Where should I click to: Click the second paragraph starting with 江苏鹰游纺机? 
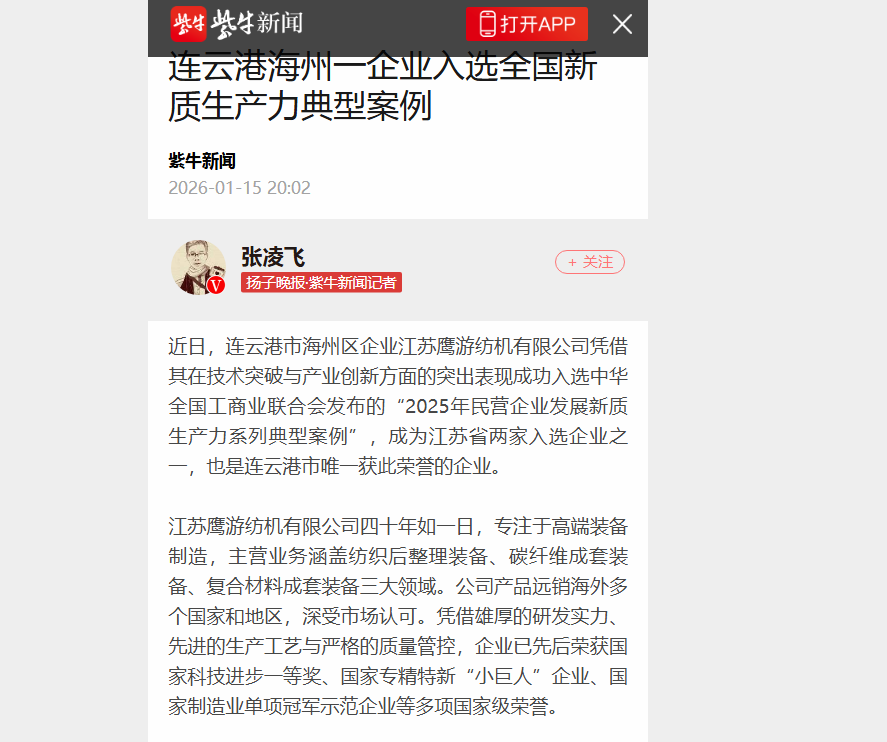[398, 616]
